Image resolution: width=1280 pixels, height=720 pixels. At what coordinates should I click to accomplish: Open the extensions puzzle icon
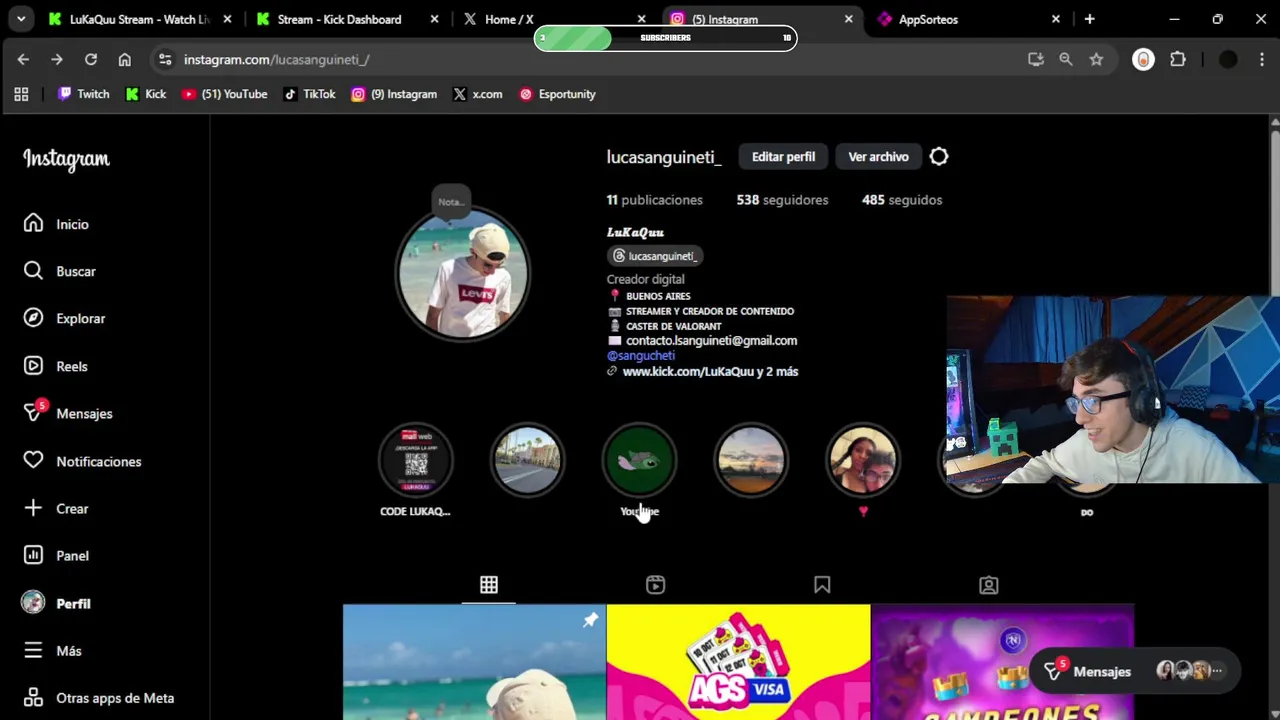pyautogui.click(x=1178, y=59)
